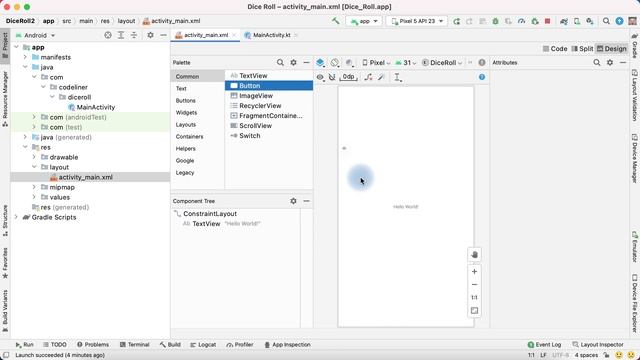Viewport: 640px width, 360px height.
Task: Click the Infer Constraints magic wand icon
Action: pyautogui.click(x=381, y=77)
